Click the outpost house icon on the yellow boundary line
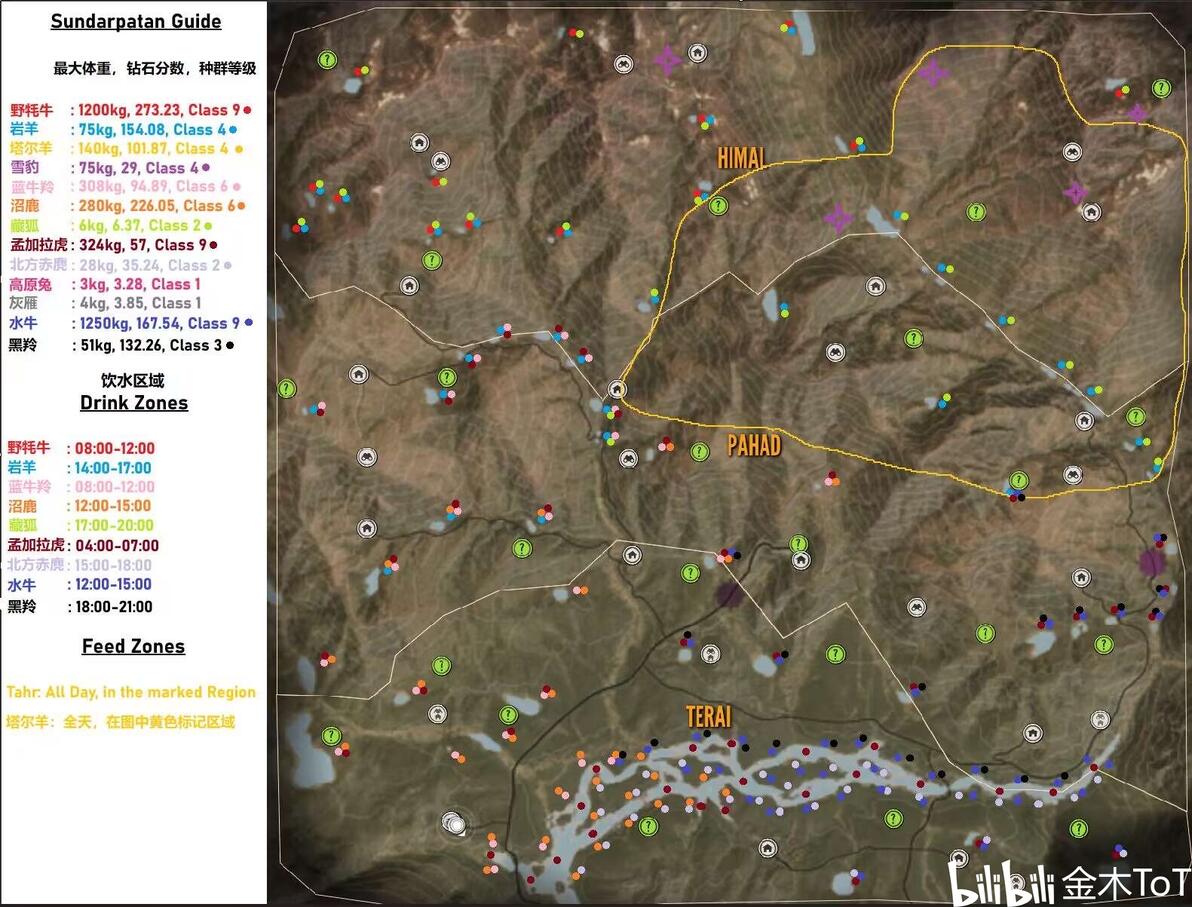The width and height of the screenshot is (1192, 907). [617, 389]
